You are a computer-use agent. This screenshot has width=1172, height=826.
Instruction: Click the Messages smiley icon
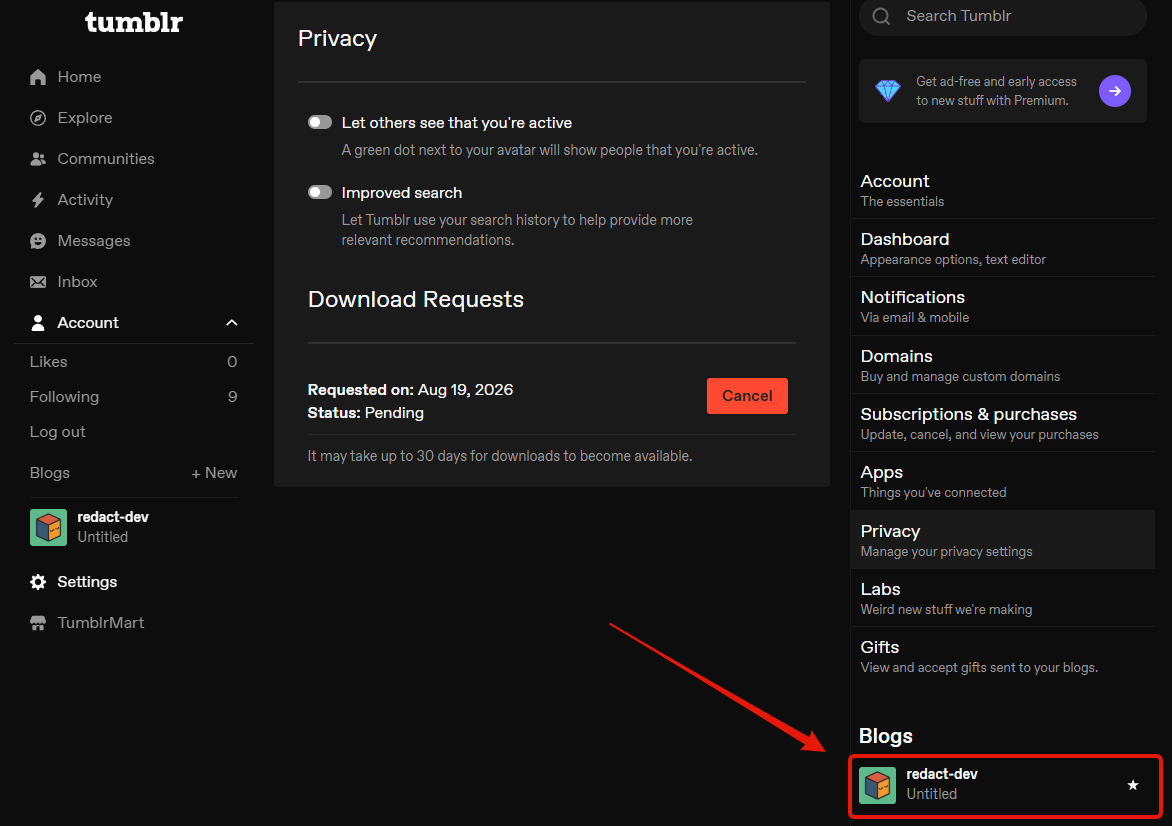[38, 241]
